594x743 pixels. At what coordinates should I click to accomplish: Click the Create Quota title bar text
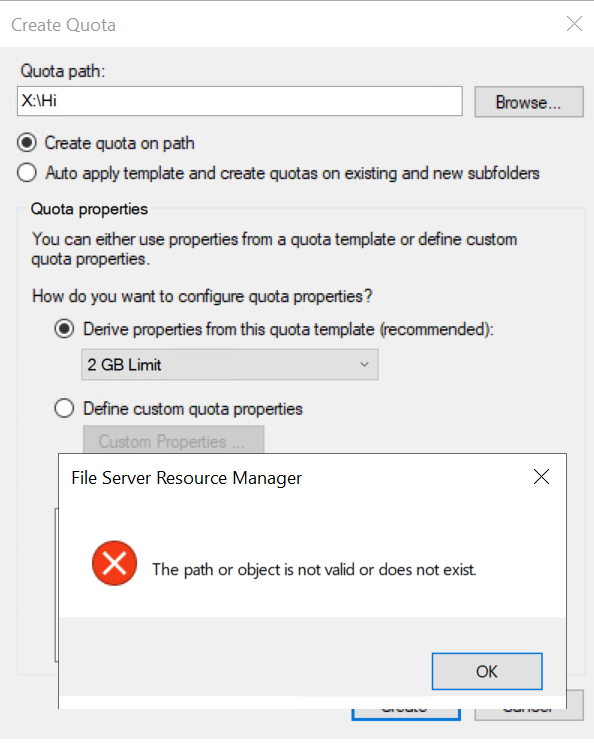click(x=63, y=25)
